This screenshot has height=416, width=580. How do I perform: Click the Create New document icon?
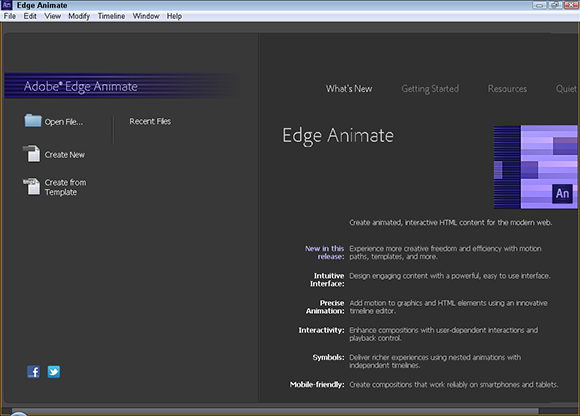[x=32, y=153]
